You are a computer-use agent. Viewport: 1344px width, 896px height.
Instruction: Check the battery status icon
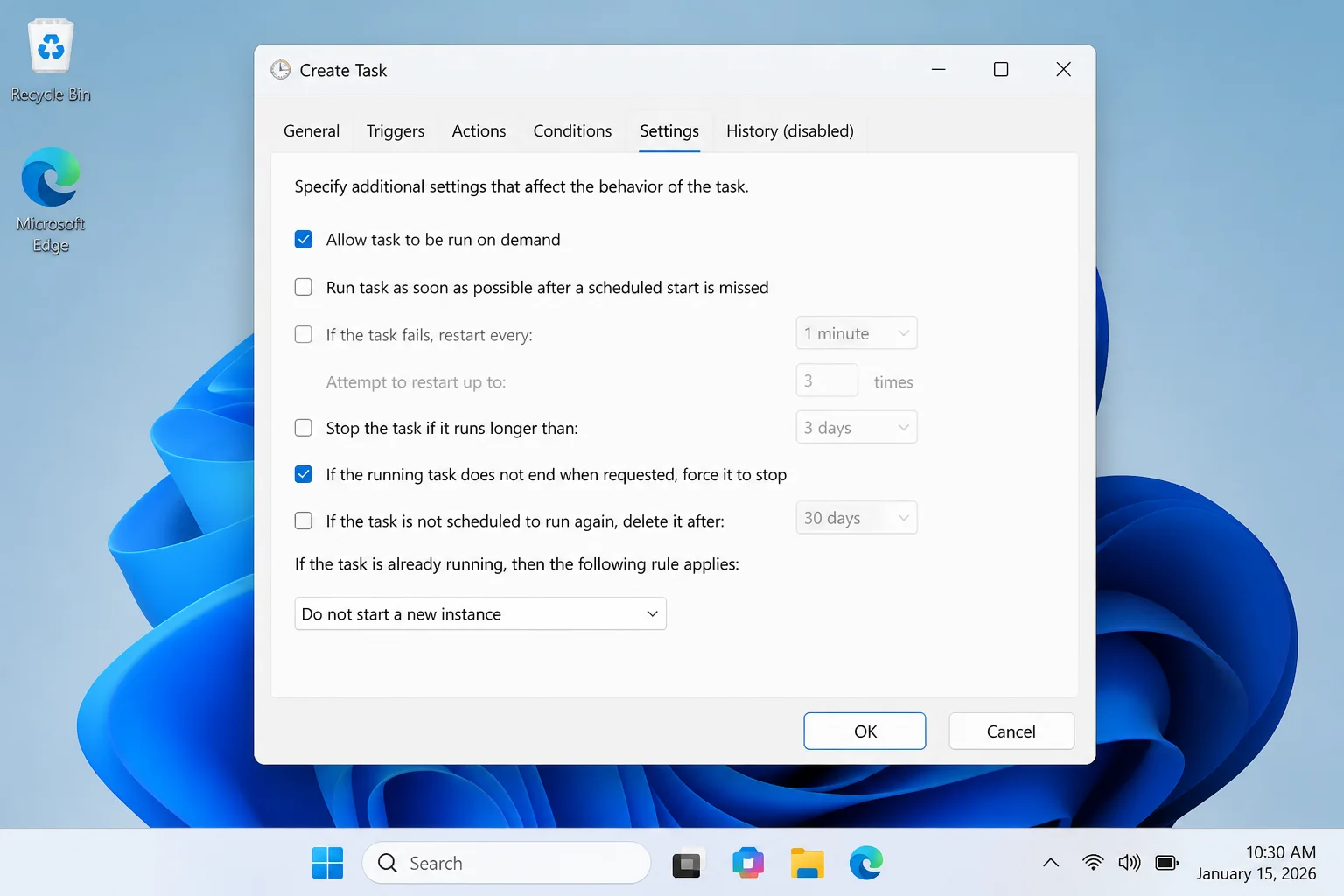(x=1167, y=863)
